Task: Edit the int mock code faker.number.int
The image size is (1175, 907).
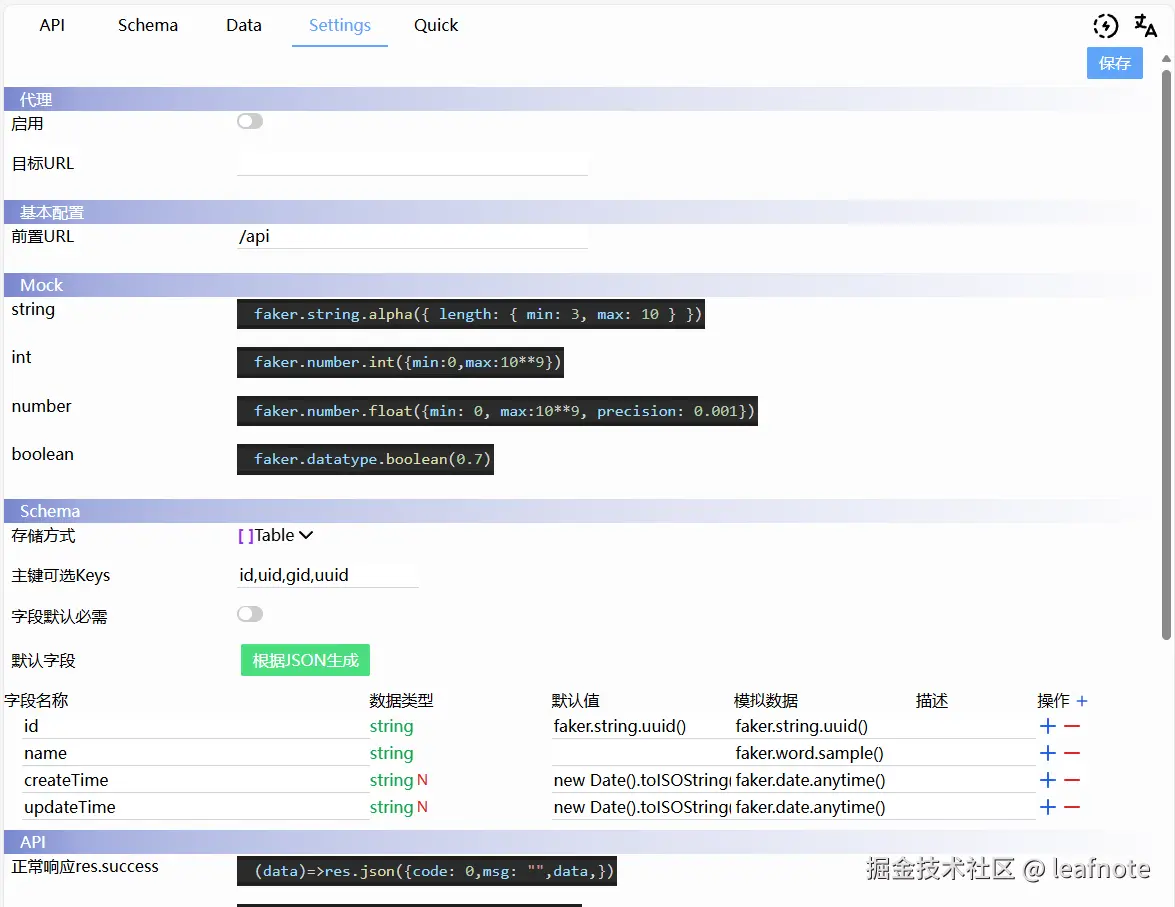Action: 400,362
